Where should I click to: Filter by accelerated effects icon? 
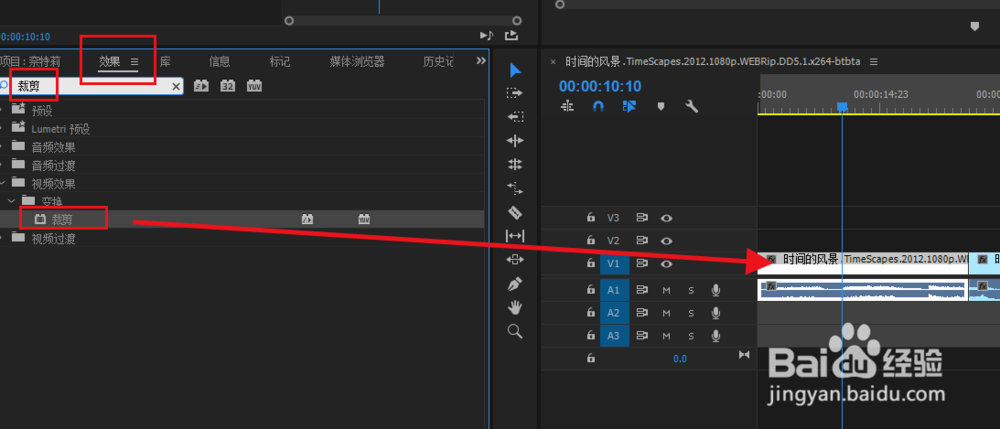click(202, 86)
